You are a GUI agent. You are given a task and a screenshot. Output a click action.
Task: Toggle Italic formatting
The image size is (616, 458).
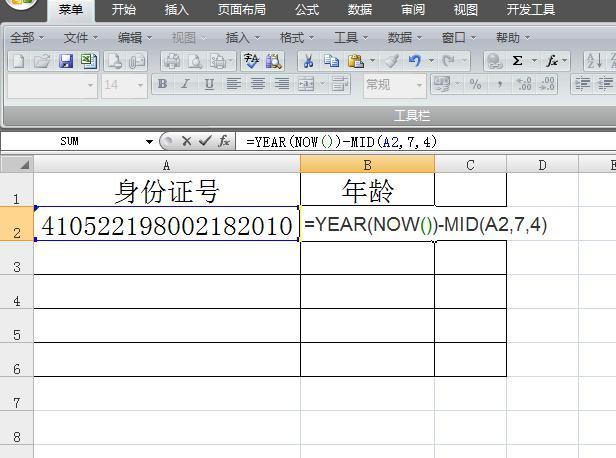pos(185,84)
